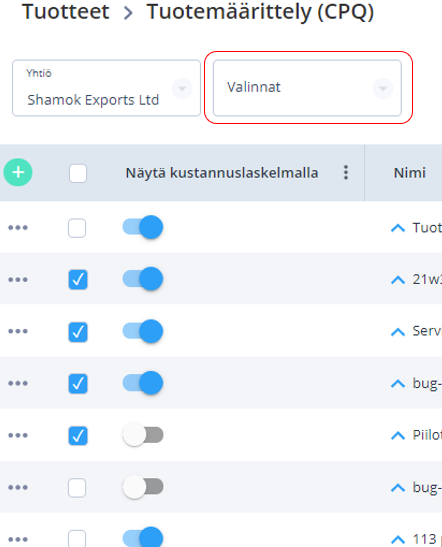Click Tuotemäärittely (CPQ) breadcrumb title
Viewport: 442px width, 547px height.
pyautogui.click(x=260, y=12)
